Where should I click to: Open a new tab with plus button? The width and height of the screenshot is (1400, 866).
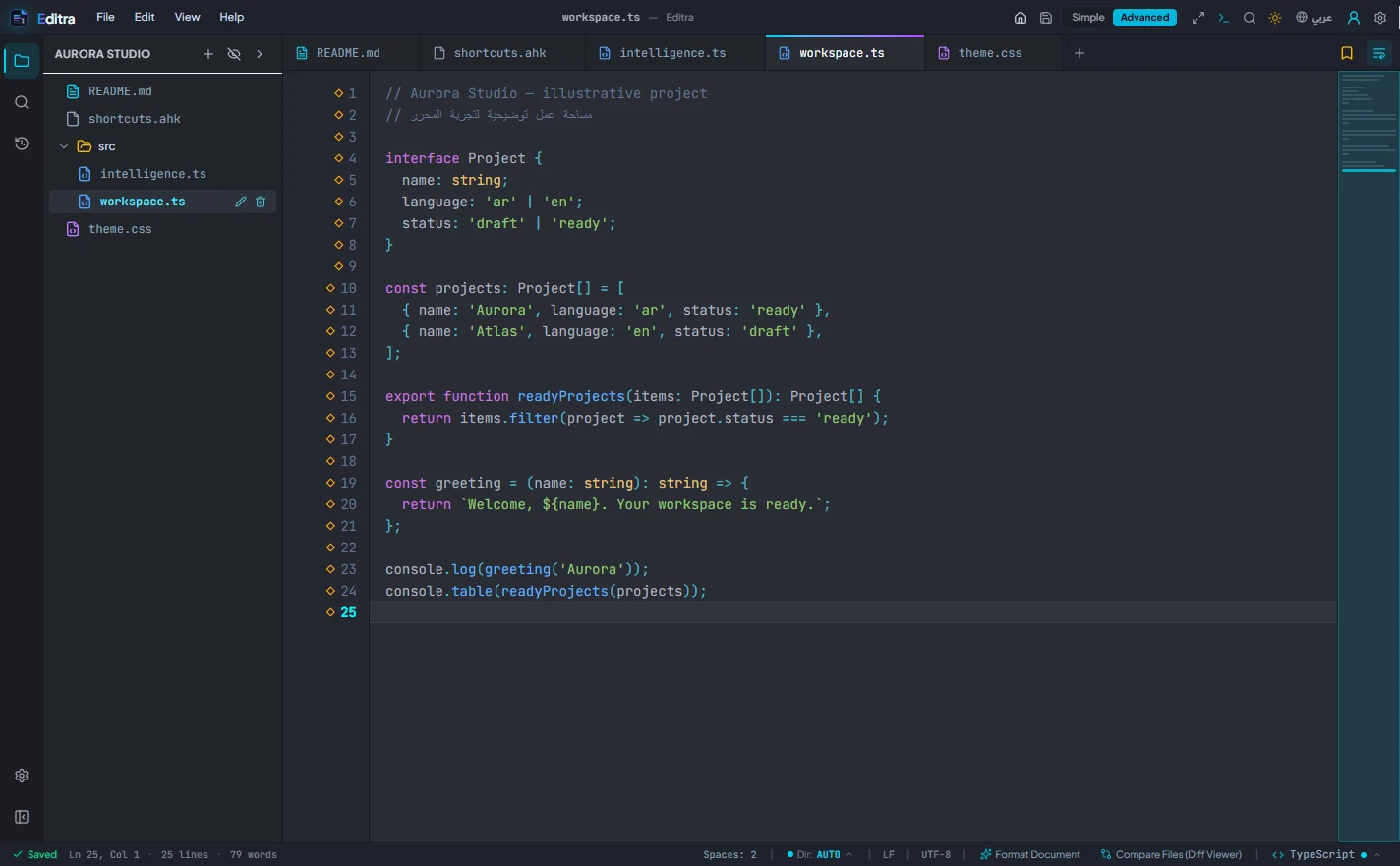(1079, 53)
